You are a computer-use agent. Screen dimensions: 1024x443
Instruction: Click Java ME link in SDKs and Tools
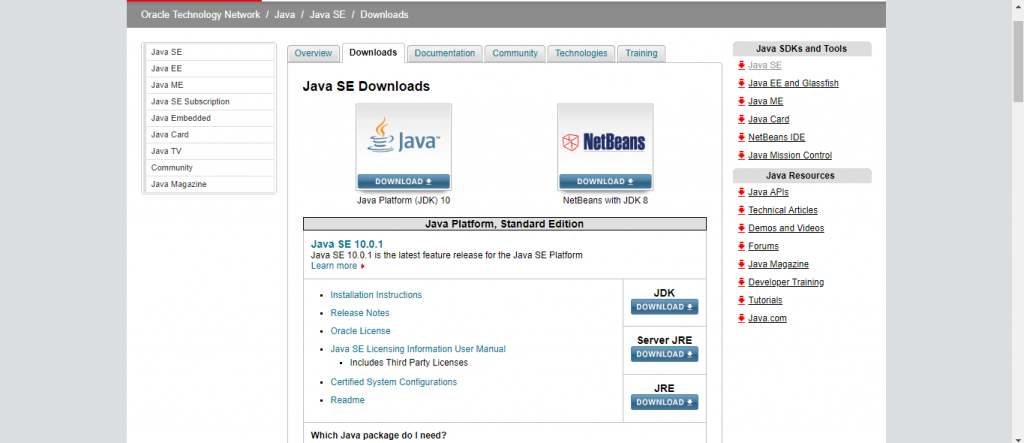click(765, 101)
